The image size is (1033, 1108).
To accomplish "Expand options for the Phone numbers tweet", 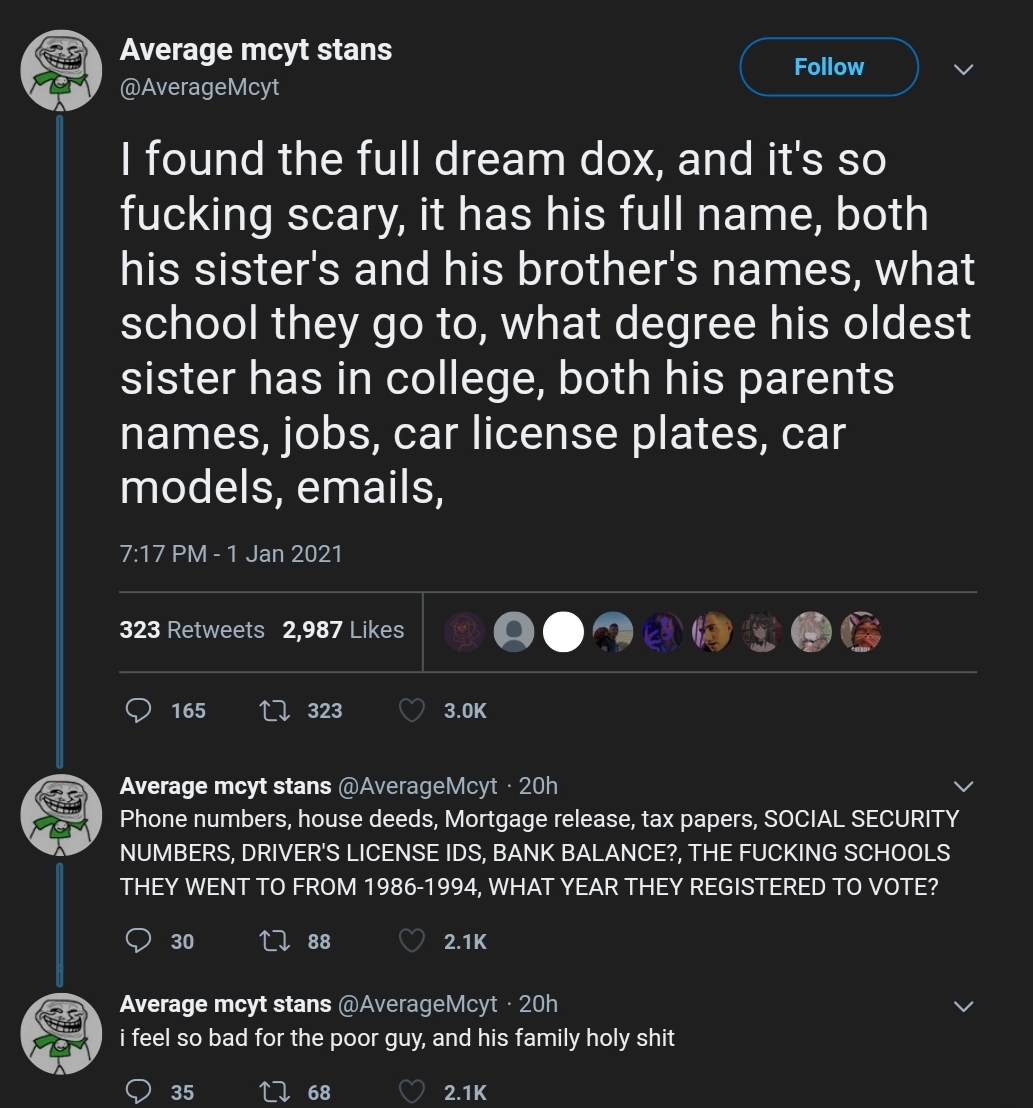I will [964, 786].
